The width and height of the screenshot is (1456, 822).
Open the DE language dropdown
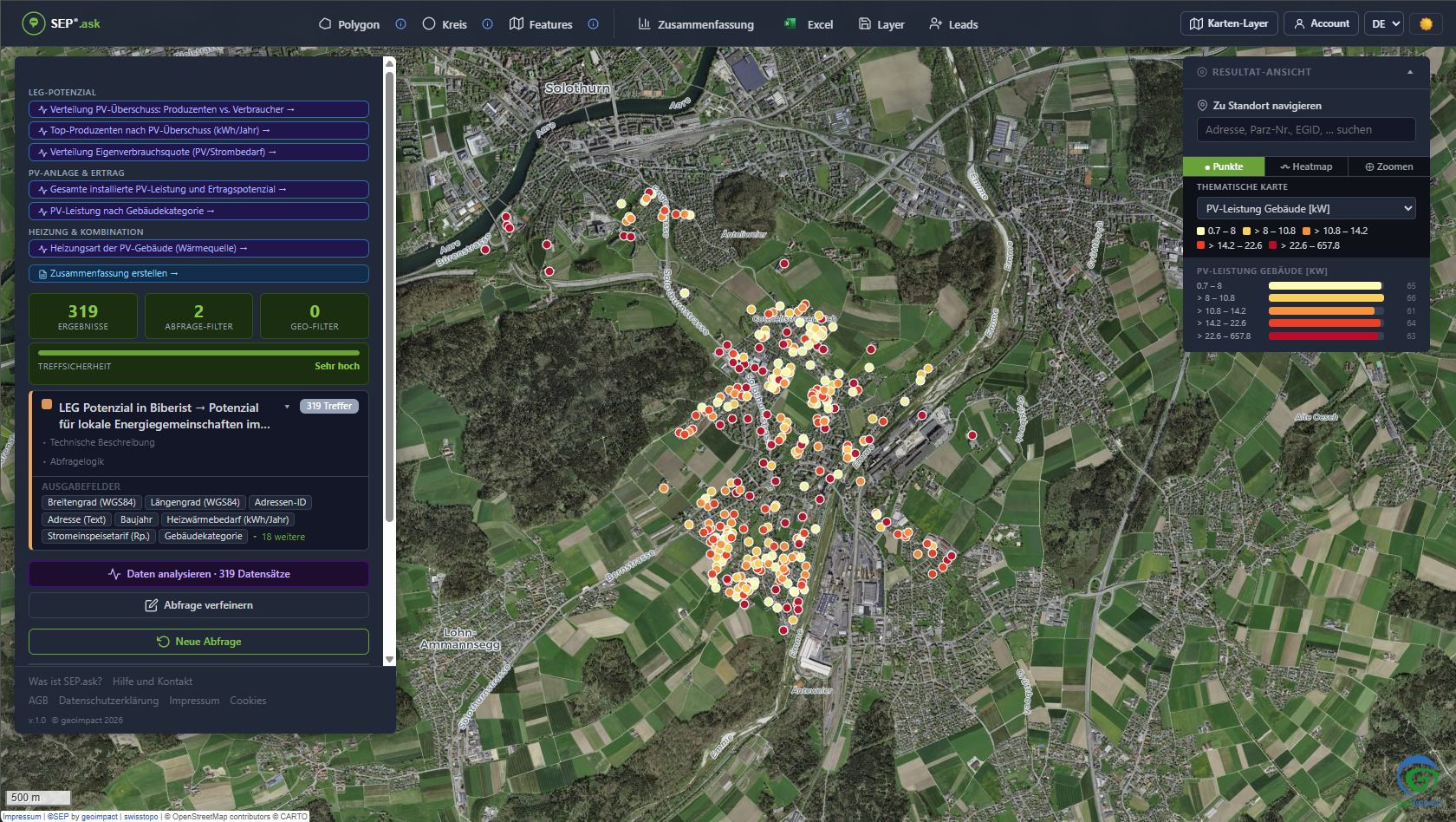tap(1386, 24)
